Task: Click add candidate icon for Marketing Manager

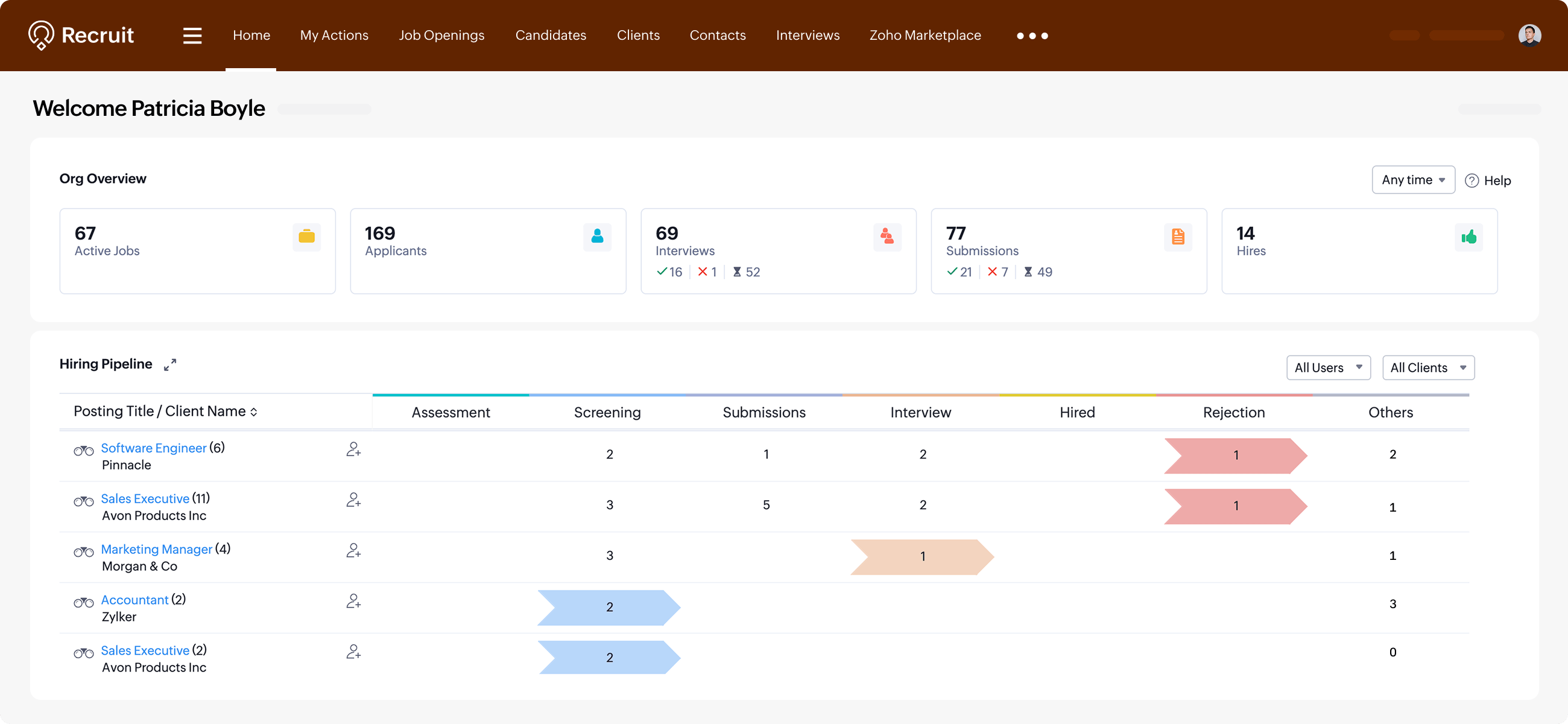Action: coord(353,550)
